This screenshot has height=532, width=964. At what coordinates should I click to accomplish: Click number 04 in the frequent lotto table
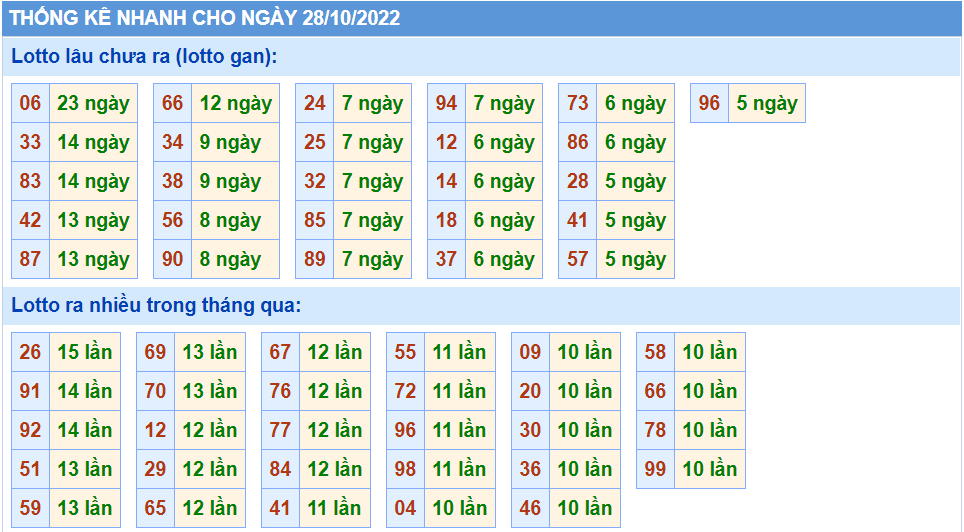pyautogui.click(x=406, y=508)
